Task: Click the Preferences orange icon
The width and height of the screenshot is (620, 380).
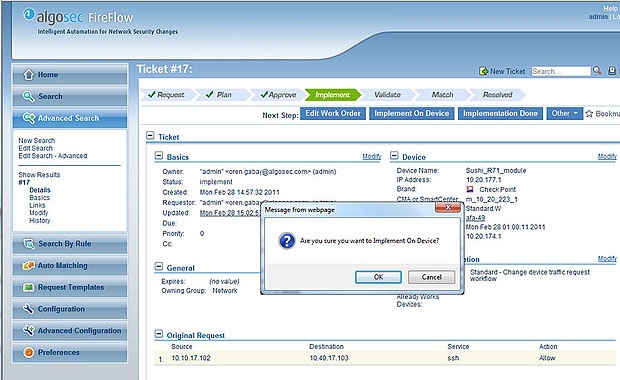Action: pyautogui.click(x=28, y=352)
